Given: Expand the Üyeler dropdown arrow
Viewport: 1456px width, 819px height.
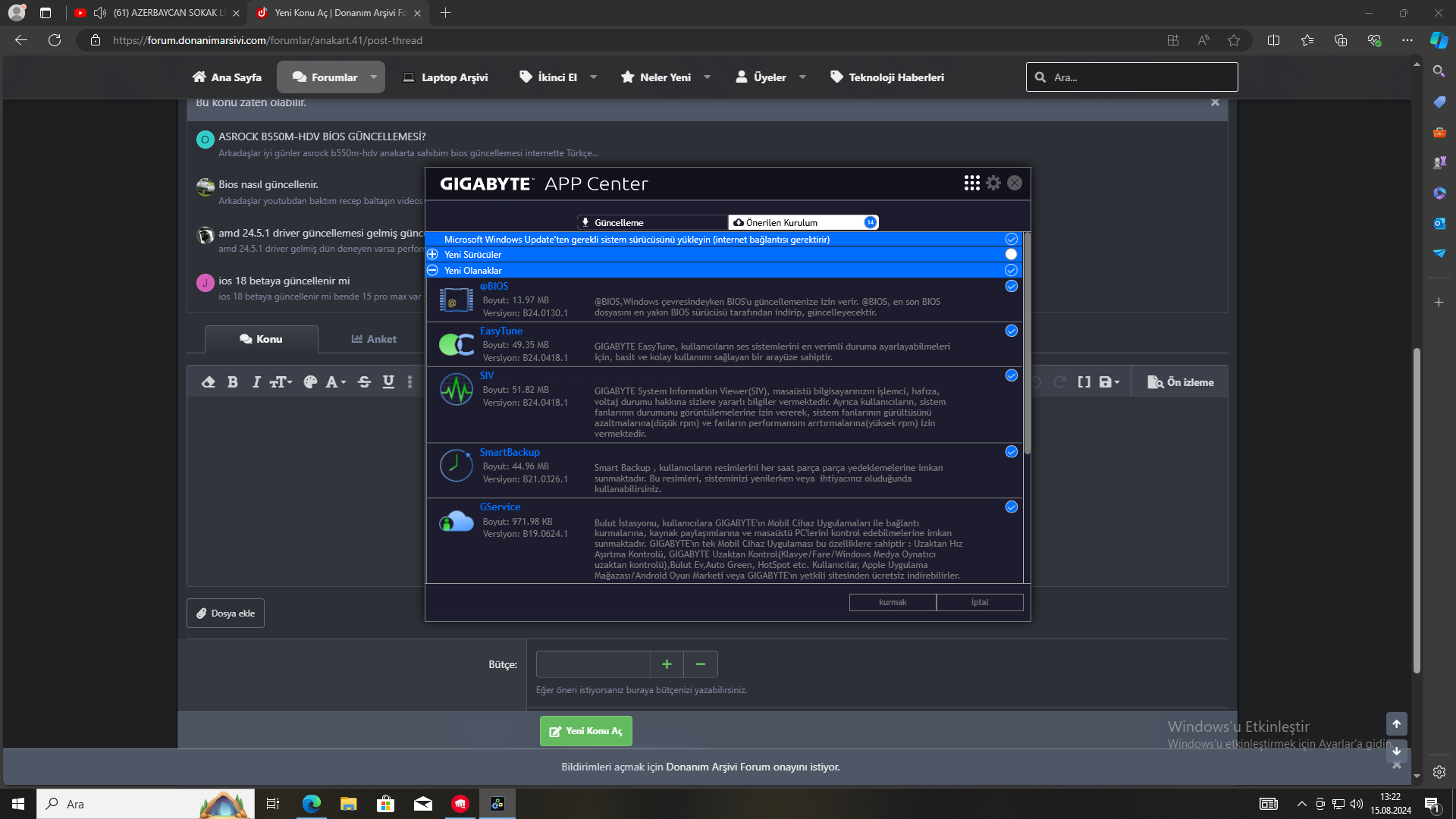Looking at the screenshot, I should pos(803,77).
